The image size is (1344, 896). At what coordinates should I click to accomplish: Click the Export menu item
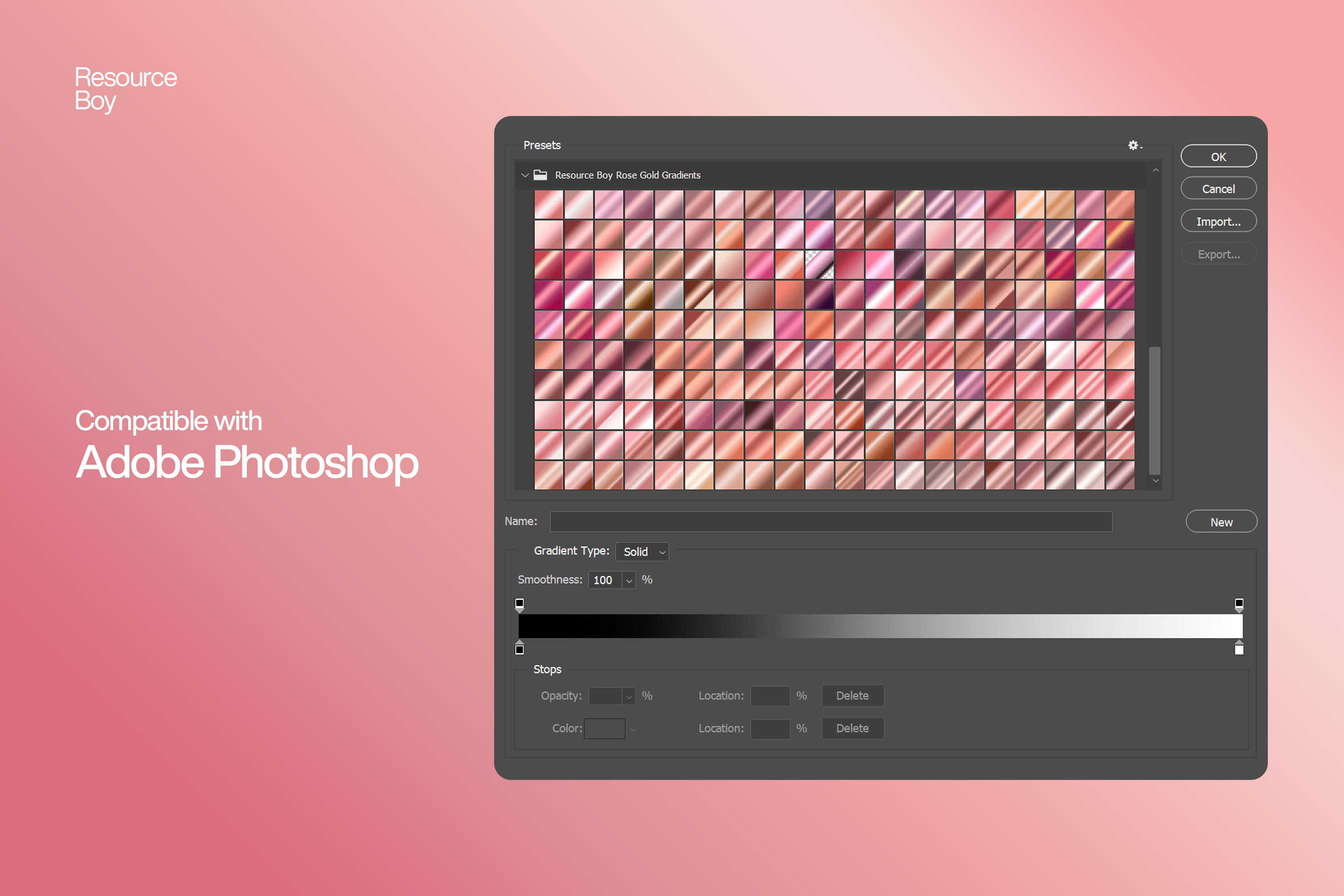[1220, 256]
